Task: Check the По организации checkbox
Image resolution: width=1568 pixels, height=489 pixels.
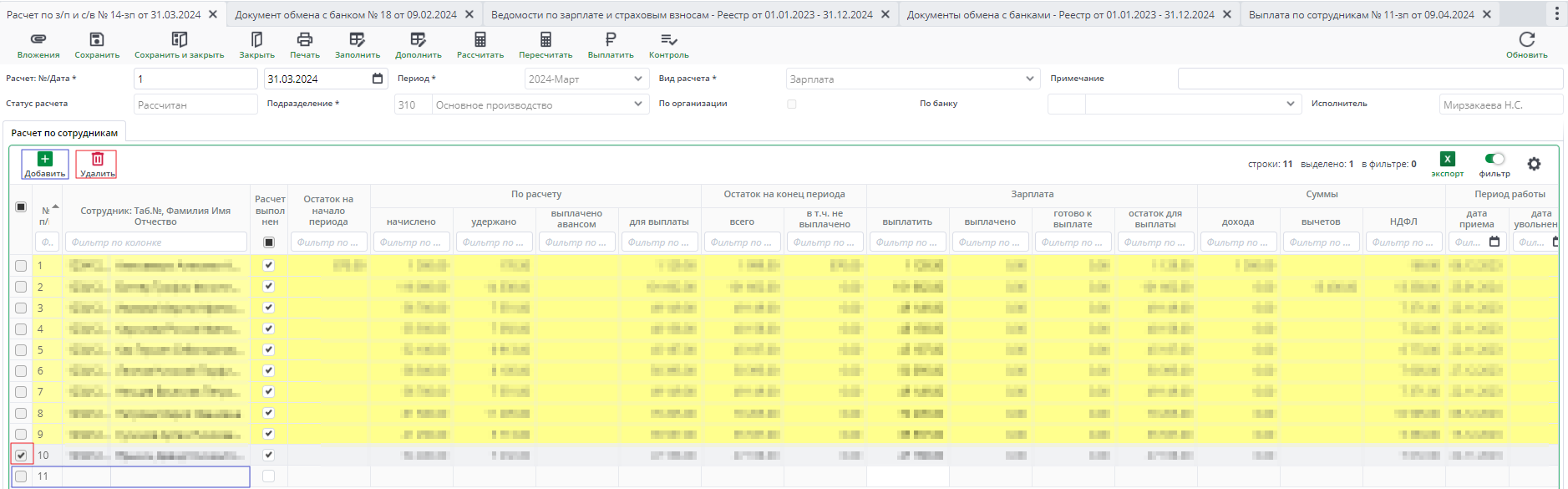Action: tap(791, 104)
